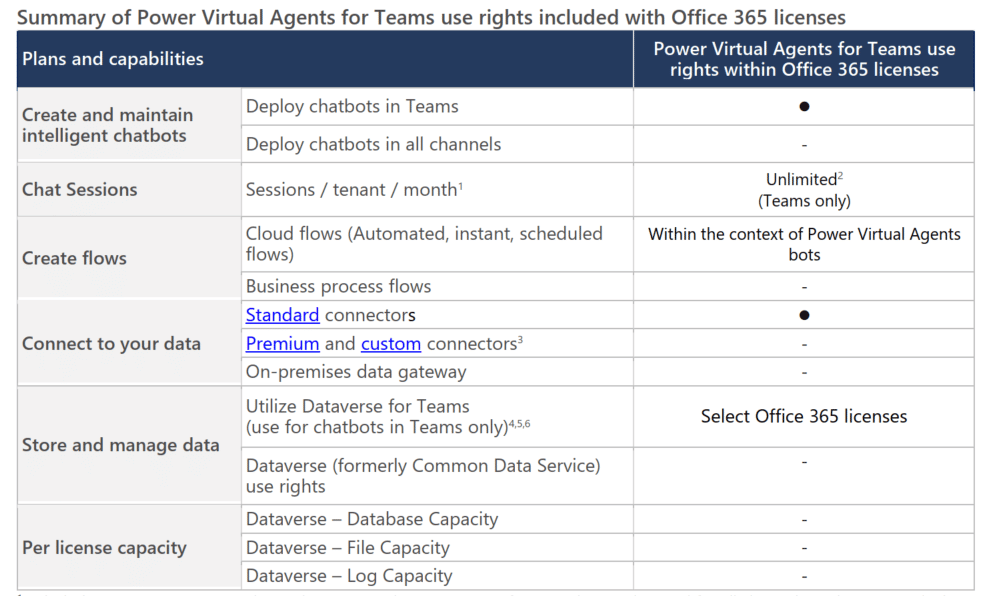Viewport: 985px width, 596px height.
Task: Open the Standard connectors link
Action: (x=282, y=315)
